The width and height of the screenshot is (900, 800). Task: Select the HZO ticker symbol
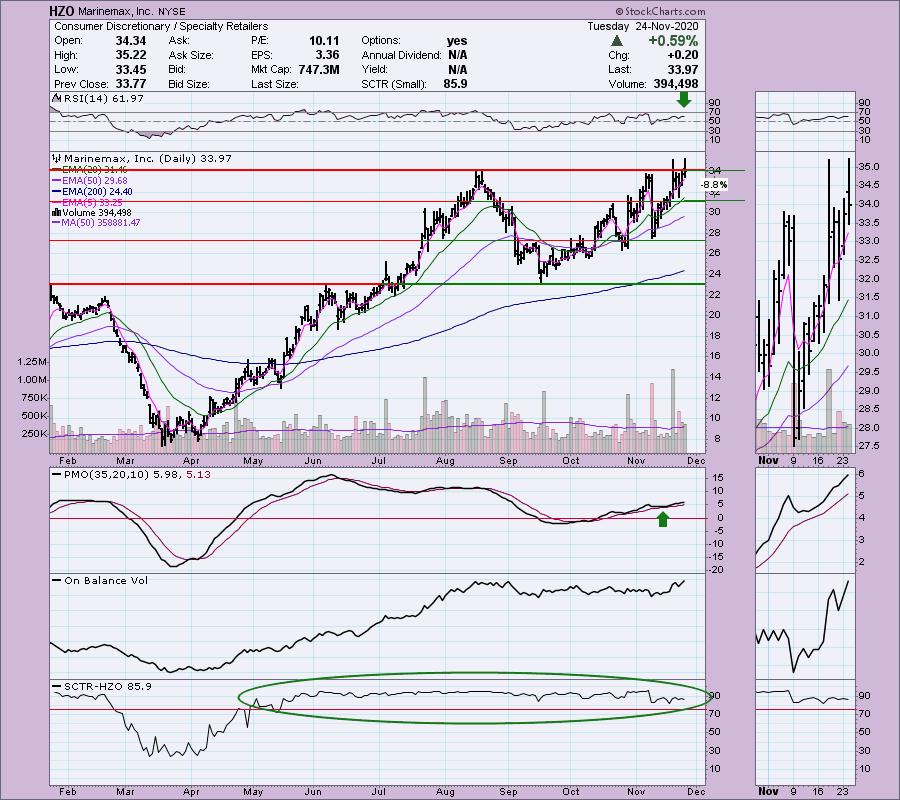tap(61, 11)
